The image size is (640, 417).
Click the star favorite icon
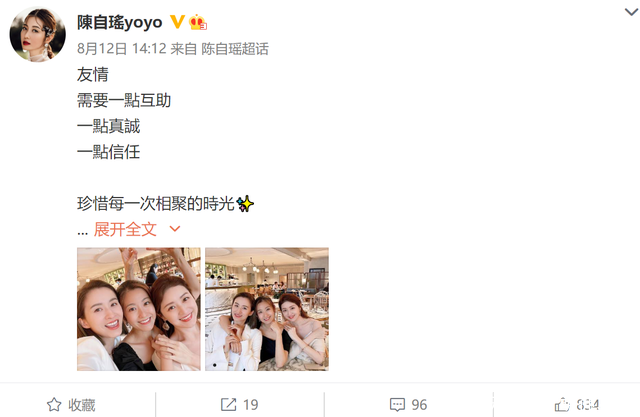click(x=54, y=405)
